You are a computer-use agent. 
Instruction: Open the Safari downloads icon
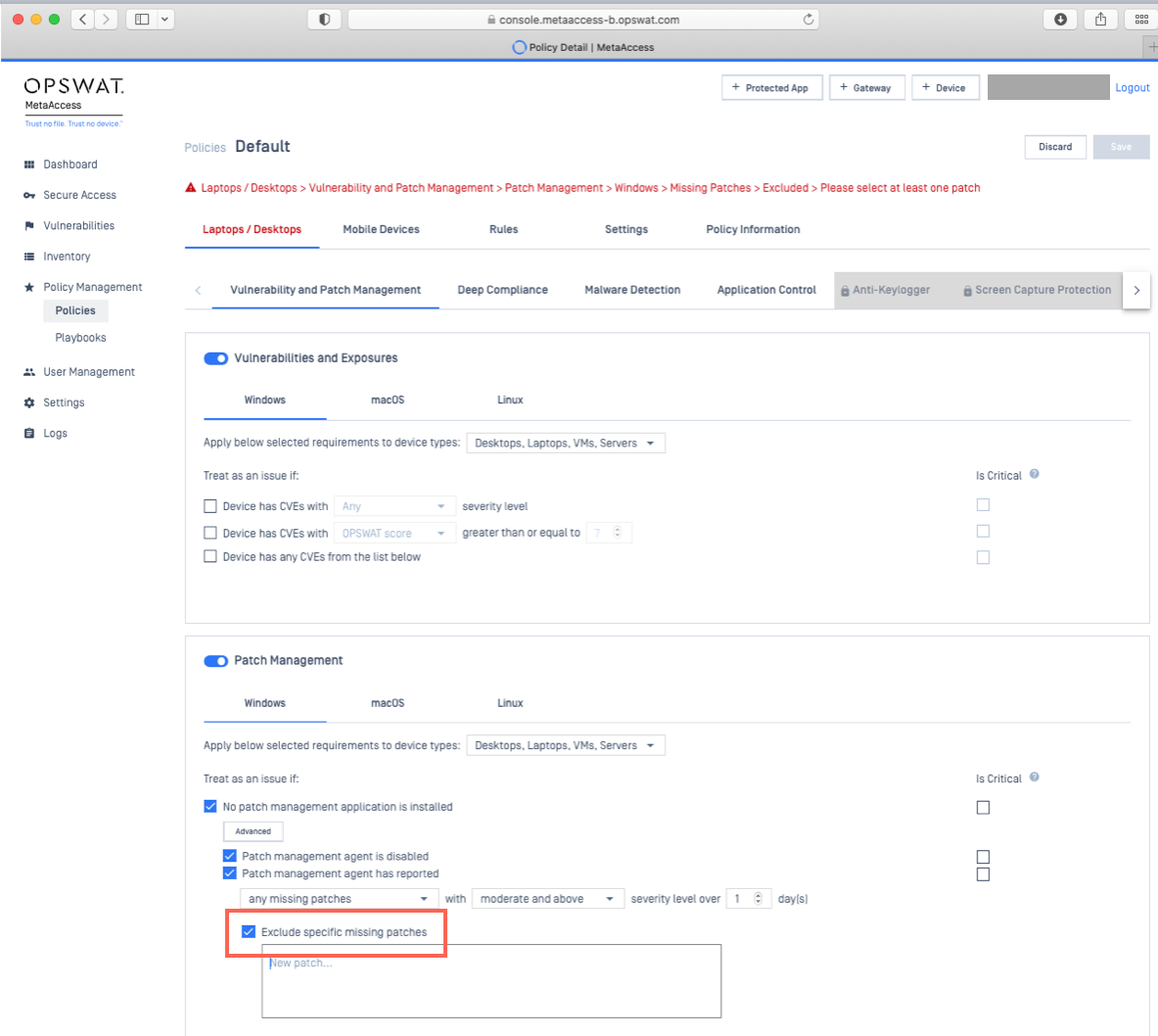click(x=1060, y=20)
